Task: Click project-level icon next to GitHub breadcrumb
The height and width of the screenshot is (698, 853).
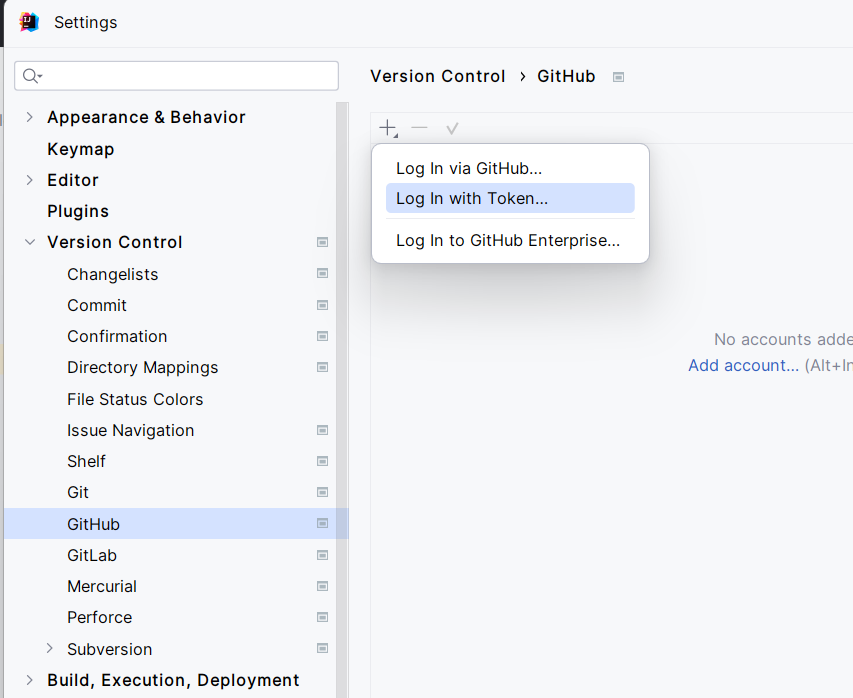Action: (x=618, y=77)
